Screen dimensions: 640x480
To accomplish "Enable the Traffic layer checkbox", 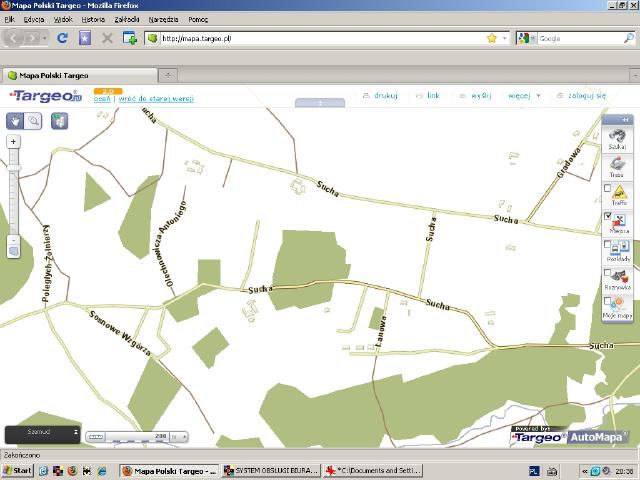I will click(x=607, y=188).
